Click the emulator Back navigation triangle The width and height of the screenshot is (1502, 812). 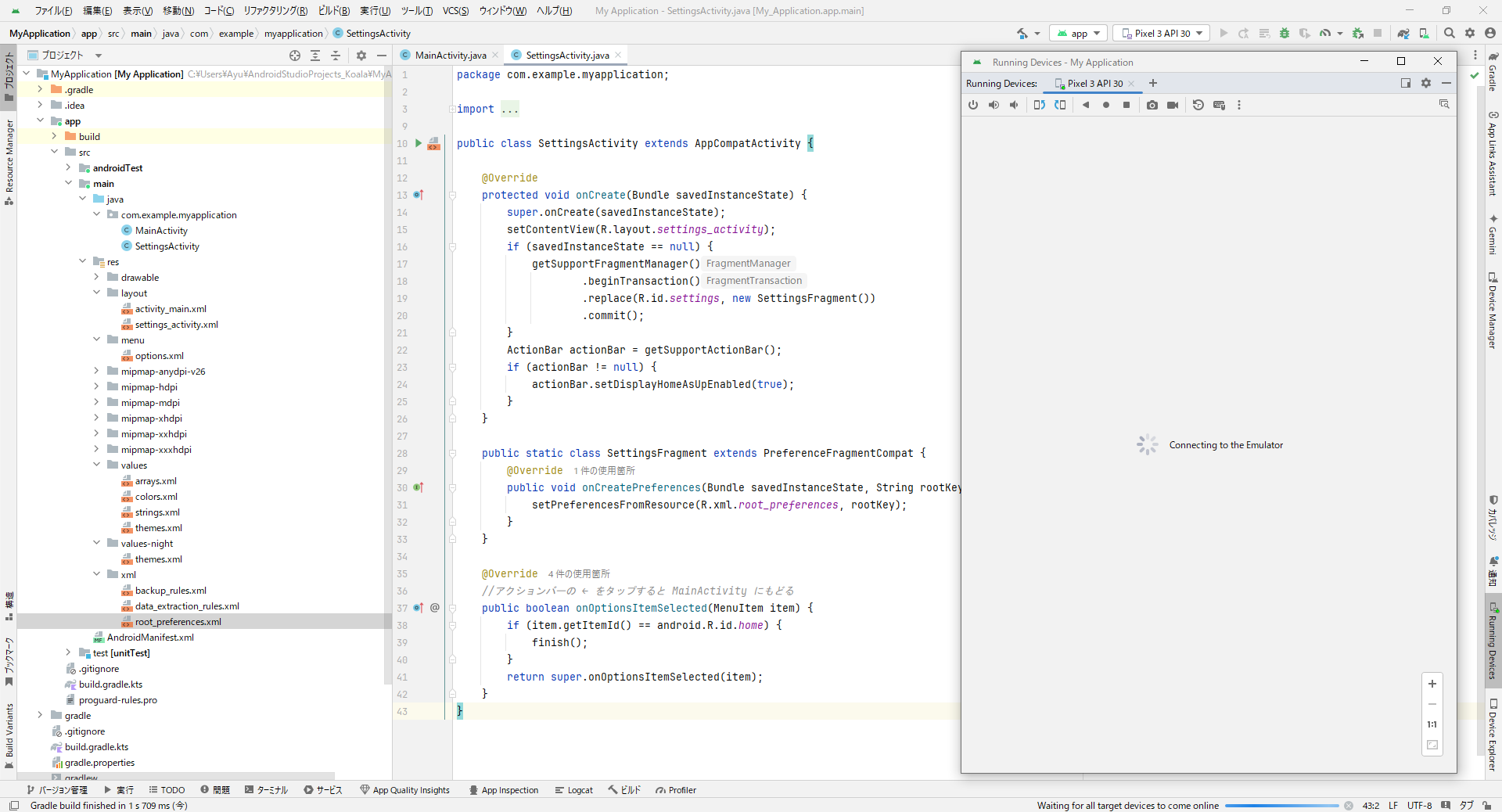click(1085, 105)
